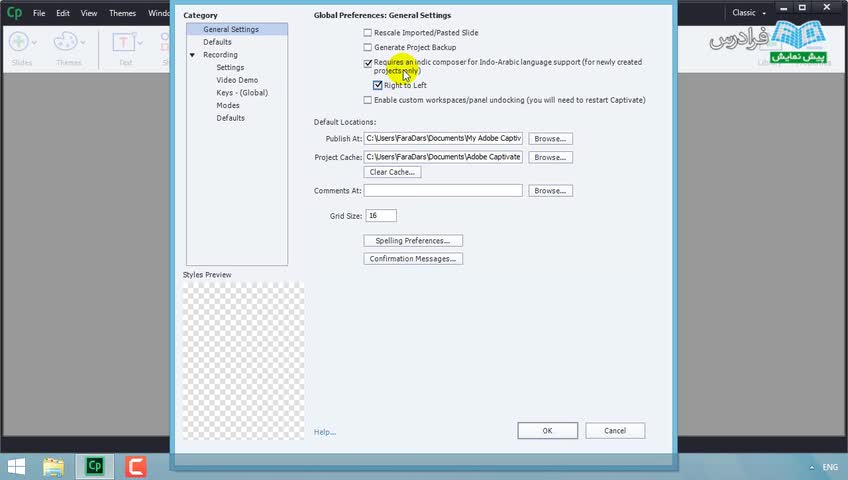Uncheck Requires an indic composer checkbox
The image size is (848, 480).
[x=368, y=63]
